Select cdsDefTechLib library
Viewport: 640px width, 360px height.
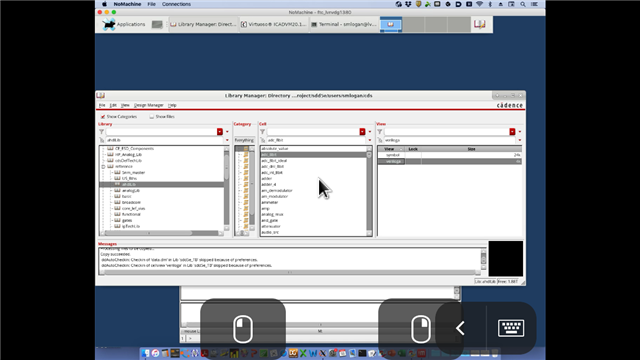[x=128, y=161]
